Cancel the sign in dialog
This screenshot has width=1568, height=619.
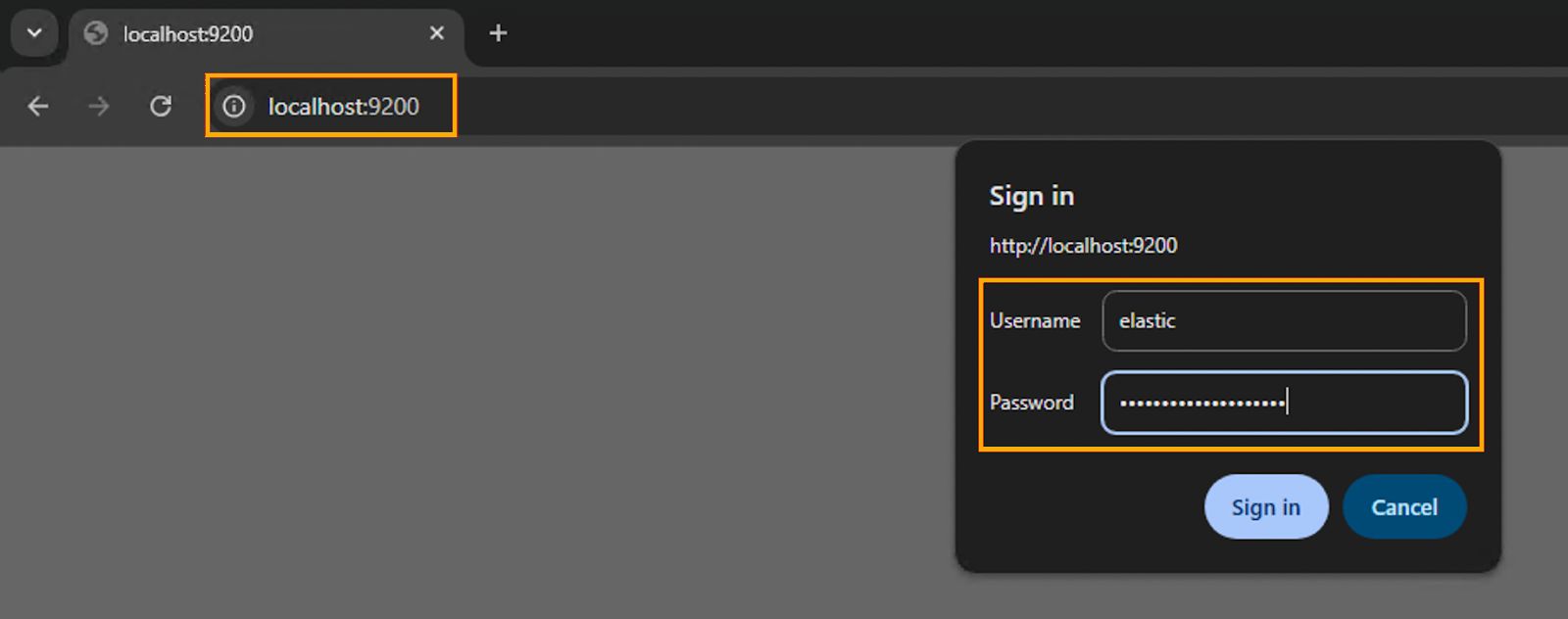tap(1403, 507)
